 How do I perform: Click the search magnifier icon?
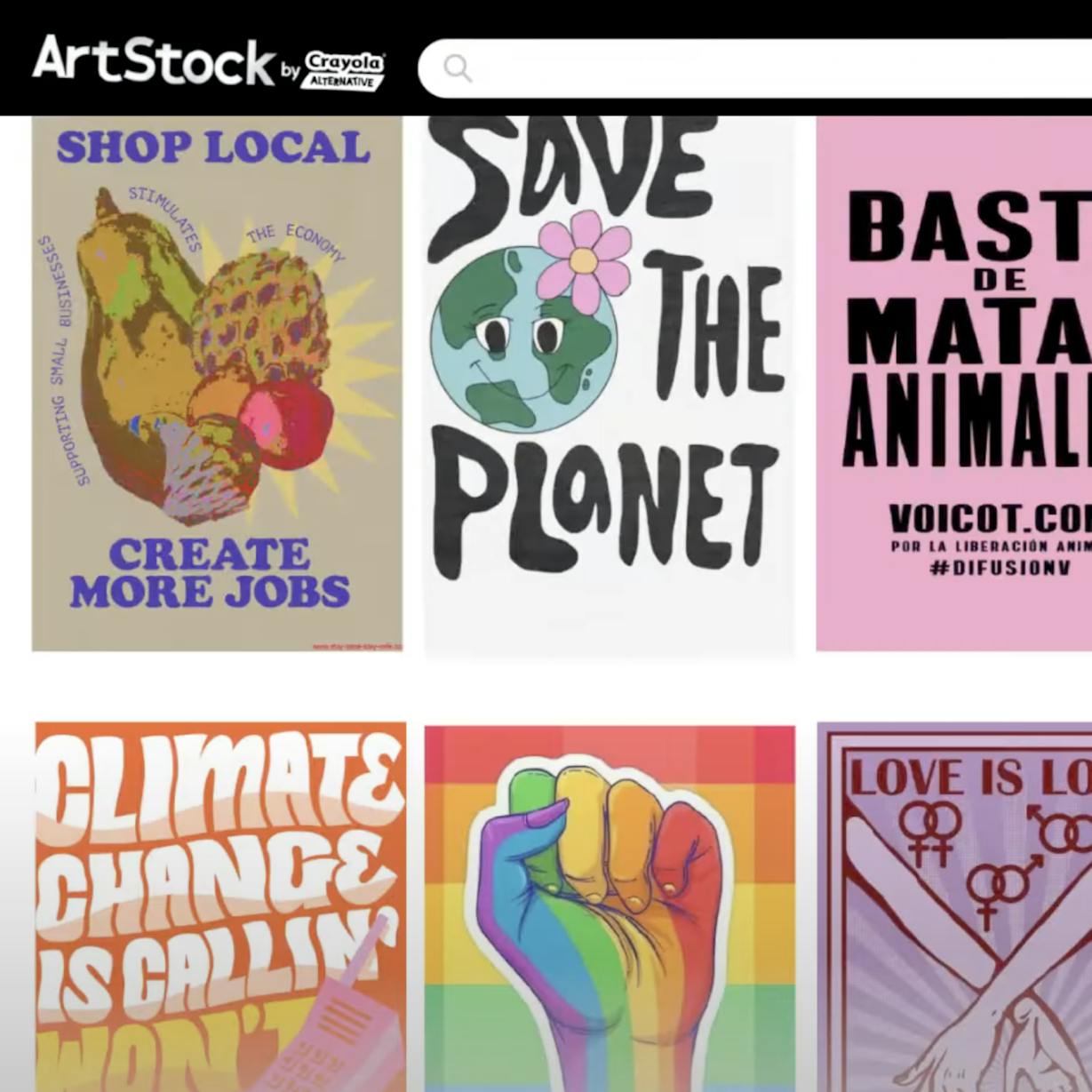click(x=458, y=68)
